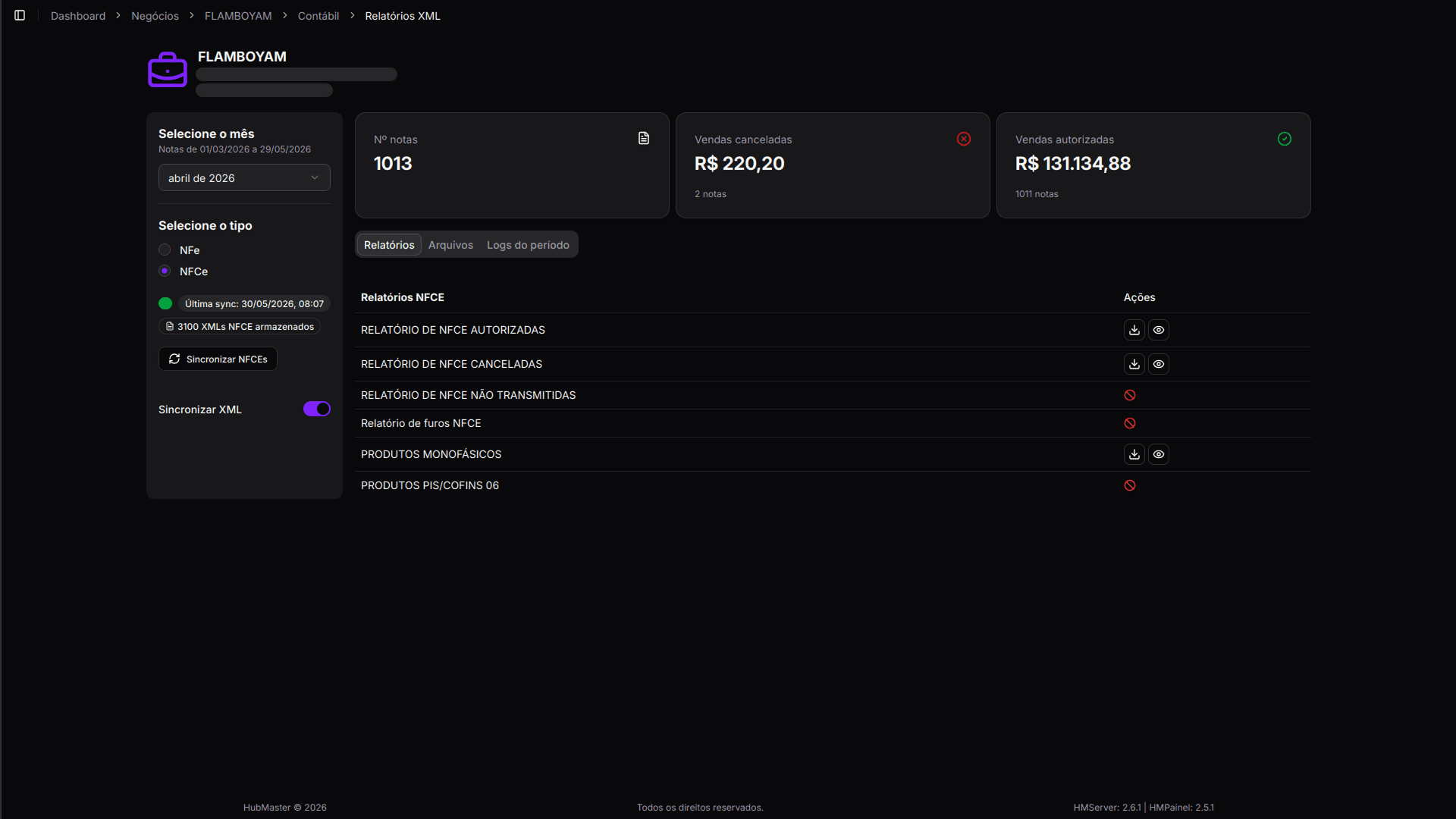Click the 3100 XMLs NFCE armazenados badge
This screenshot has width=1456, height=819.
coord(240,327)
